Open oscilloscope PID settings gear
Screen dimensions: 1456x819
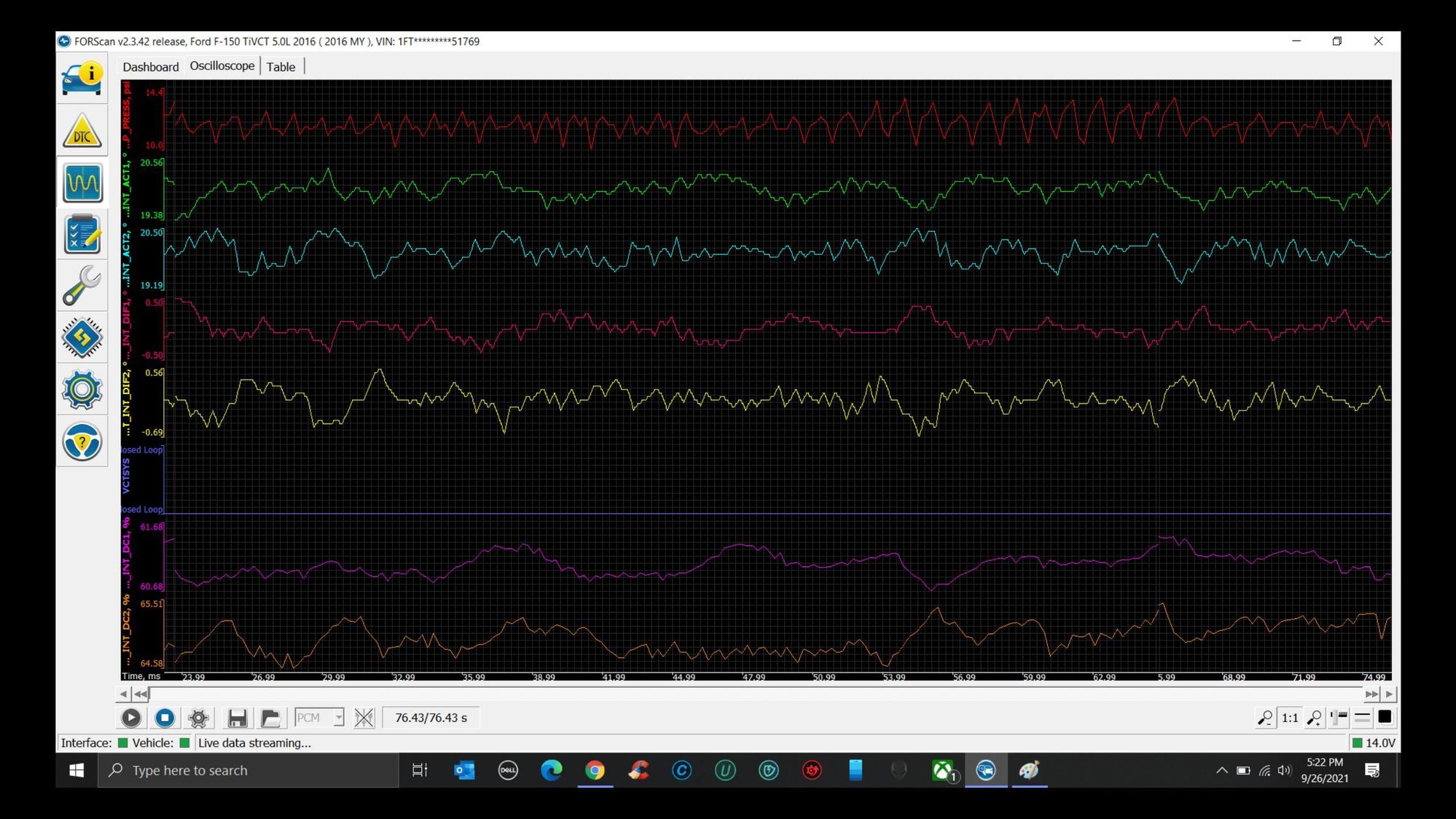[x=198, y=718]
